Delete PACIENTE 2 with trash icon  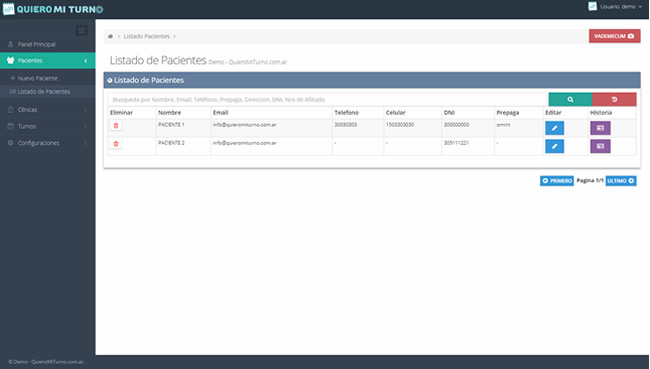[x=116, y=144]
